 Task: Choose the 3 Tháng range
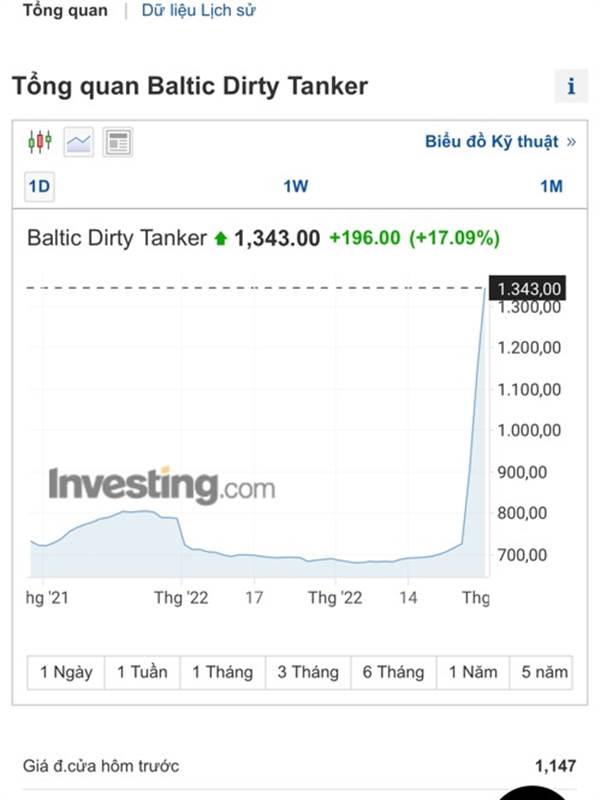point(308,672)
